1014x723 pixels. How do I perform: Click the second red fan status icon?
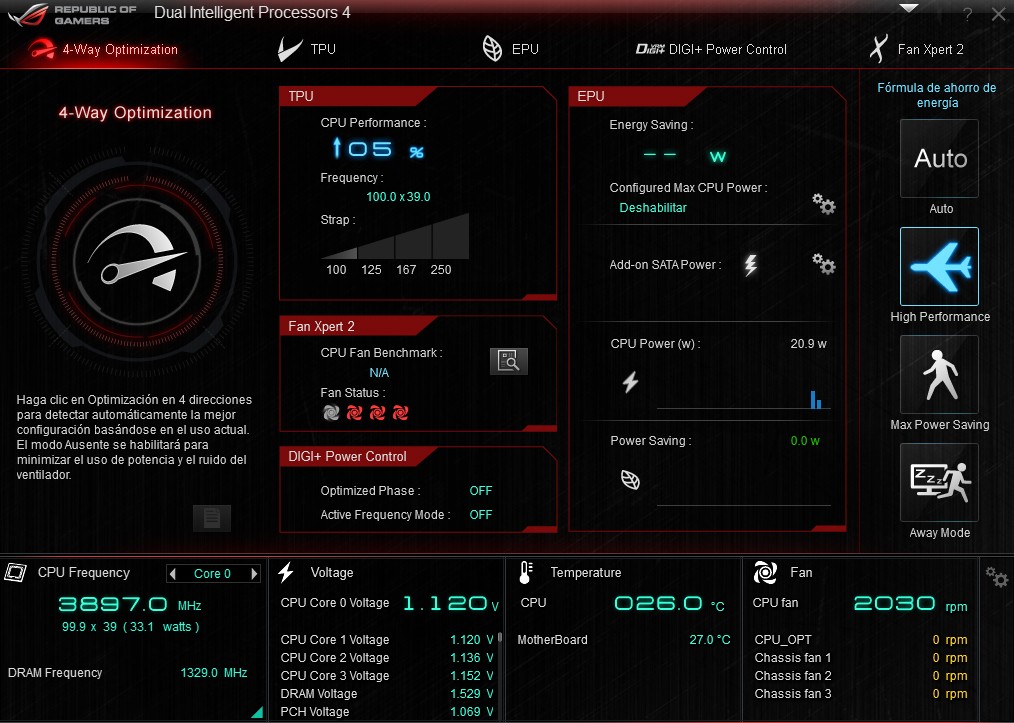coord(354,413)
